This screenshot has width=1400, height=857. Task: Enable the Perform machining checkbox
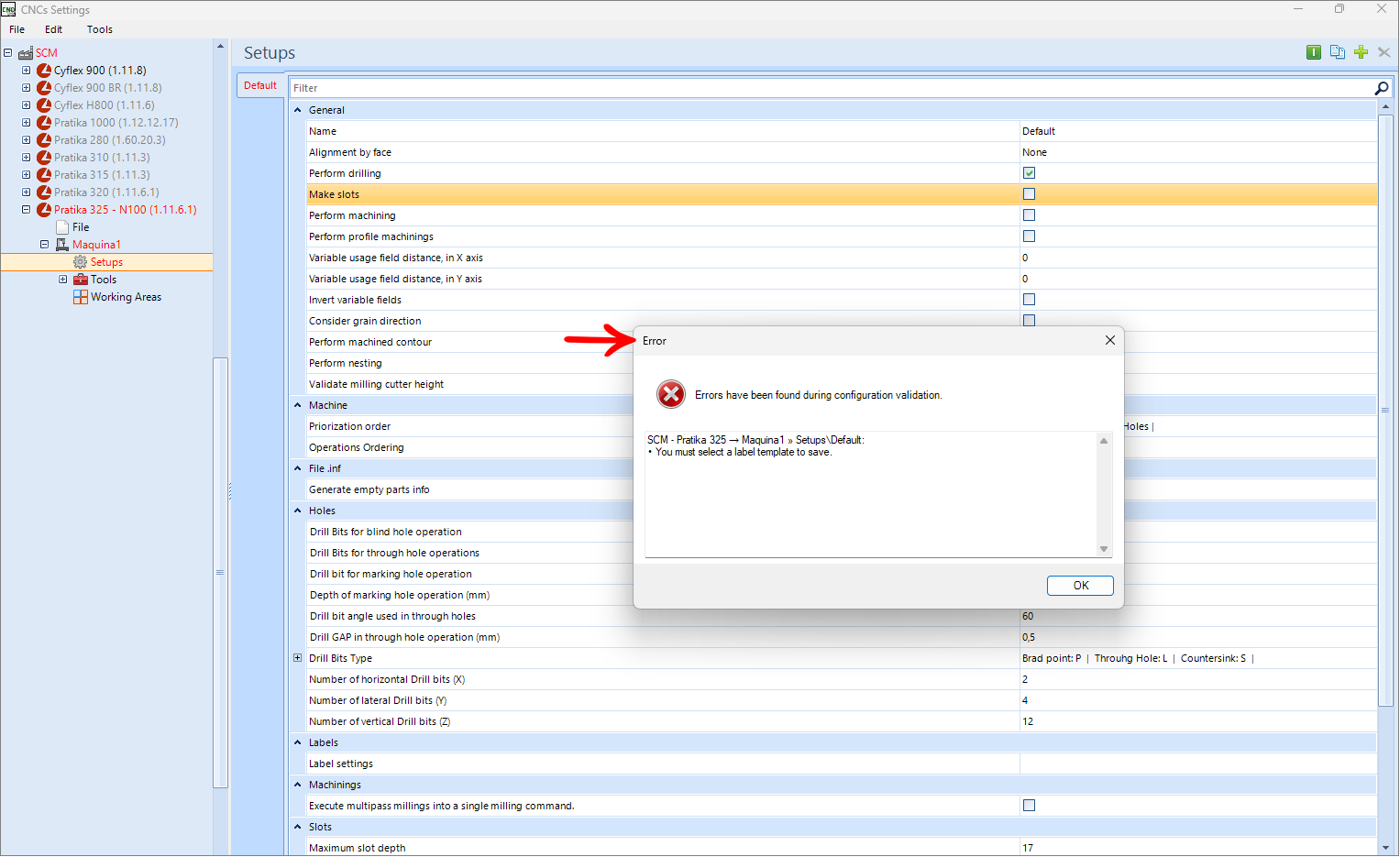pyautogui.click(x=1029, y=215)
